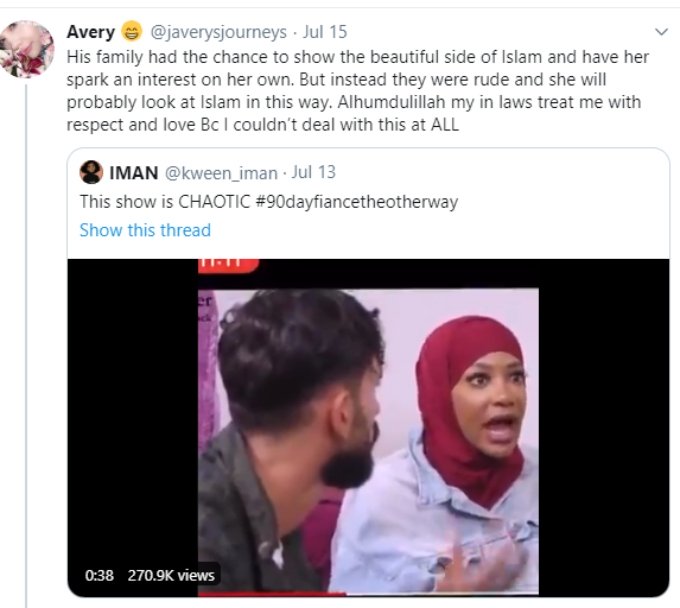Viewport: 680px width, 608px height.
Task: Click the 270.9K views counter
Action: 171,575
